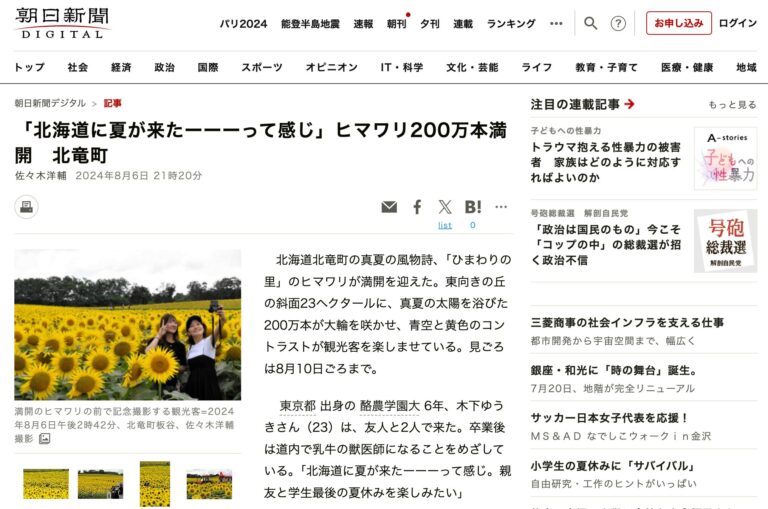Screen dimensions: 768x509
Task: Open the 号砲 総裁選 series thumbnail
Action: (x=725, y=241)
